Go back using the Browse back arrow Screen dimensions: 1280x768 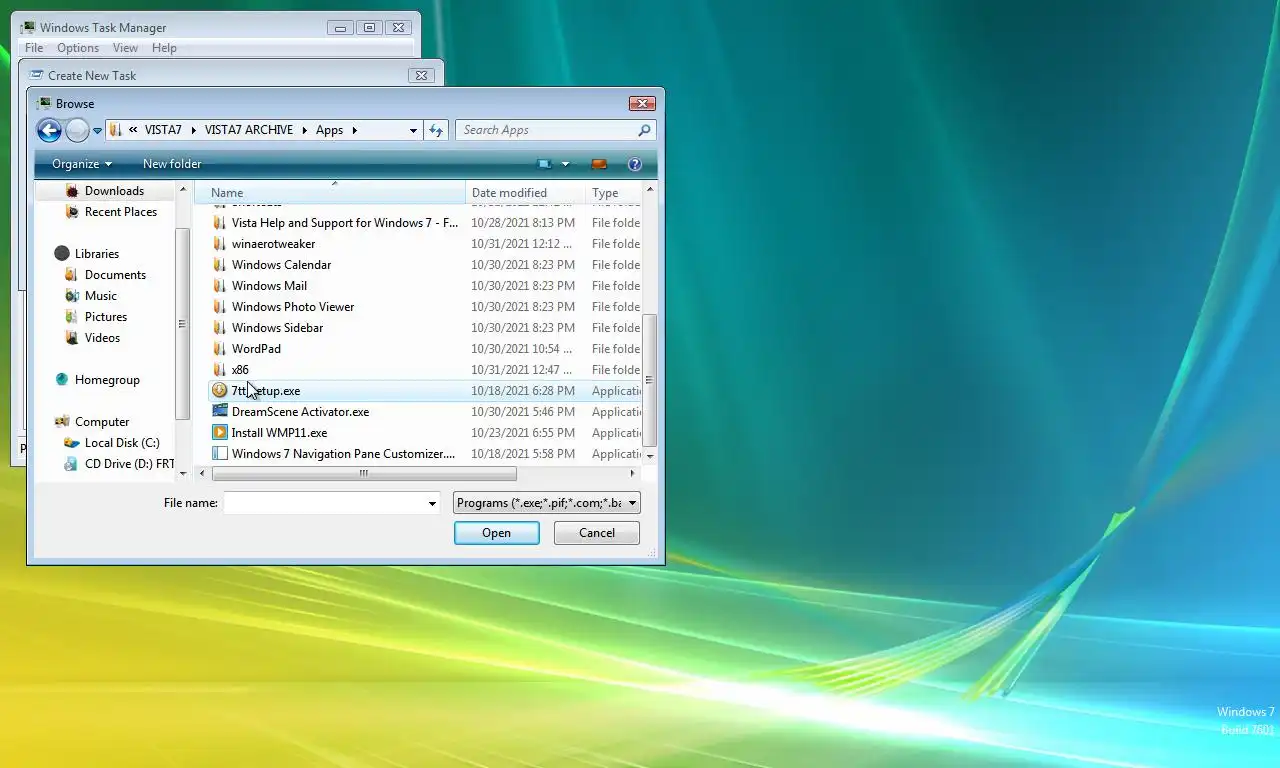[49, 130]
